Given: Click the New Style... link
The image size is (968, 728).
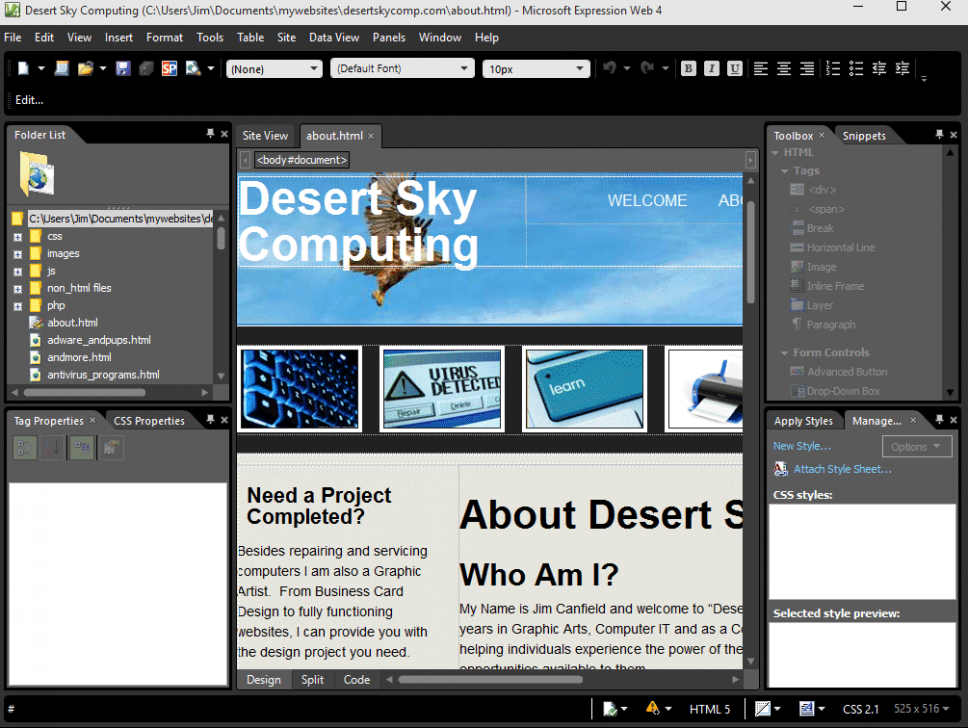Looking at the screenshot, I should click(802, 446).
